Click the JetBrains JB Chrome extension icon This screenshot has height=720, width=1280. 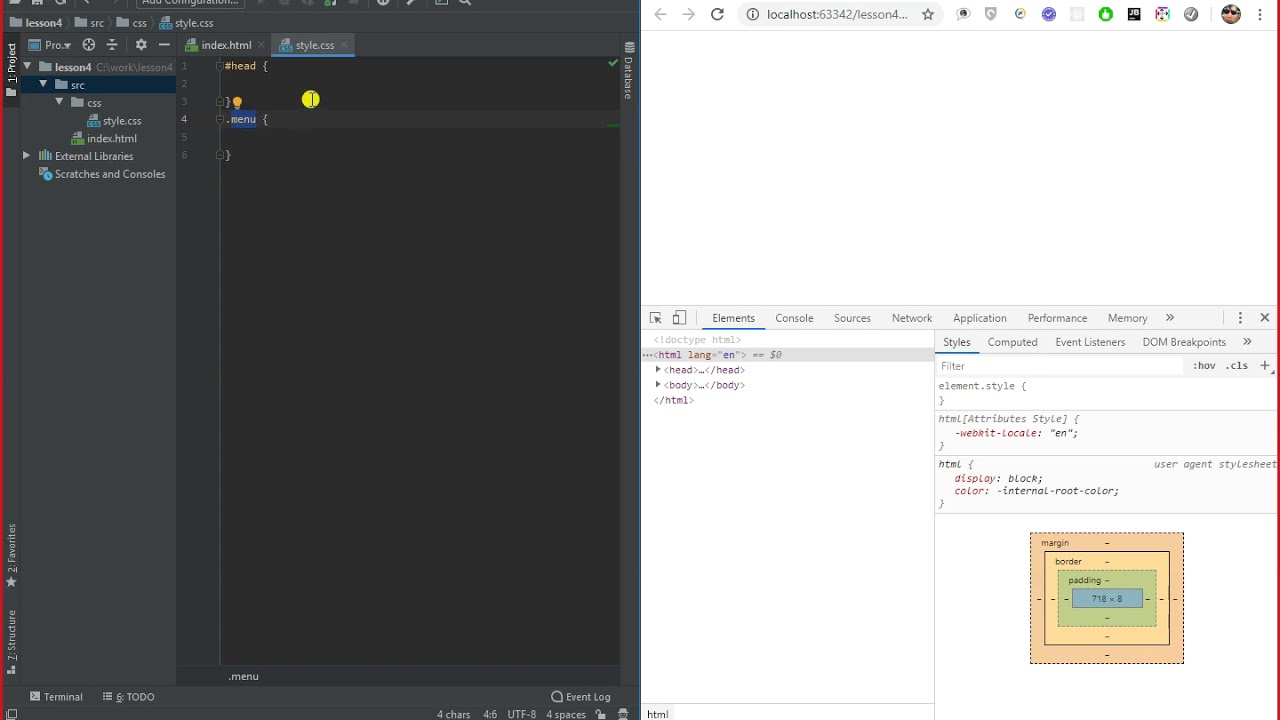tap(1134, 14)
